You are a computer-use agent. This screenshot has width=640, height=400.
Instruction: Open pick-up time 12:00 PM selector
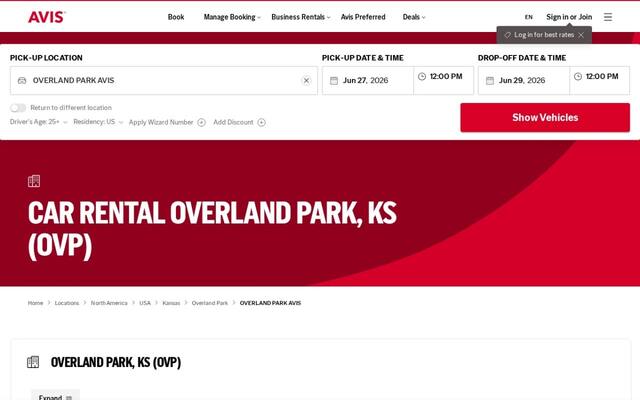click(444, 80)
